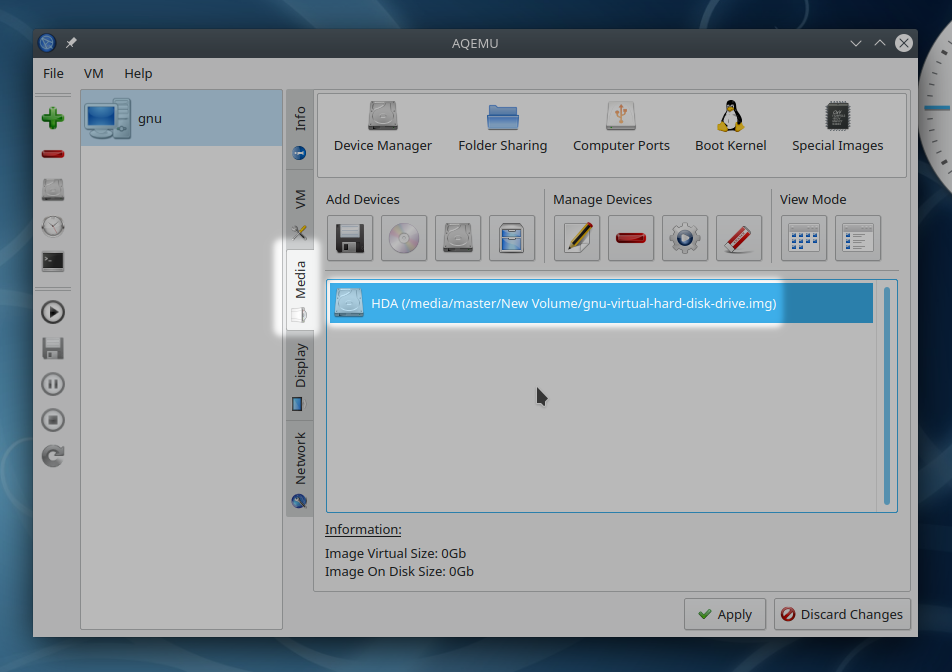Click the Information heading text
The height and width of the screenshot is (672, 952).
[x=363, y=529]
